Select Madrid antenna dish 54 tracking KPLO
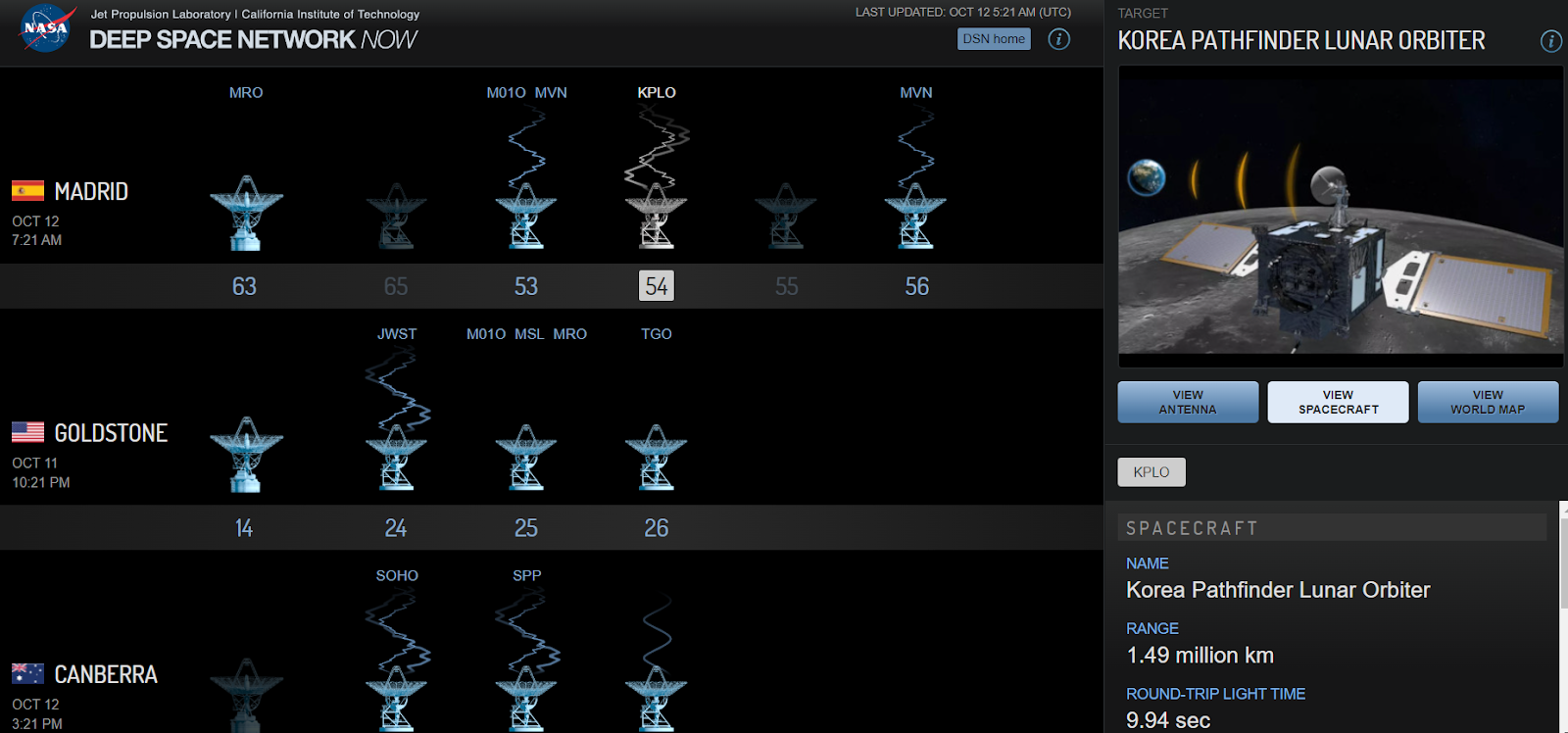This screenshot has height=733, width=1568. click(657, 216)
